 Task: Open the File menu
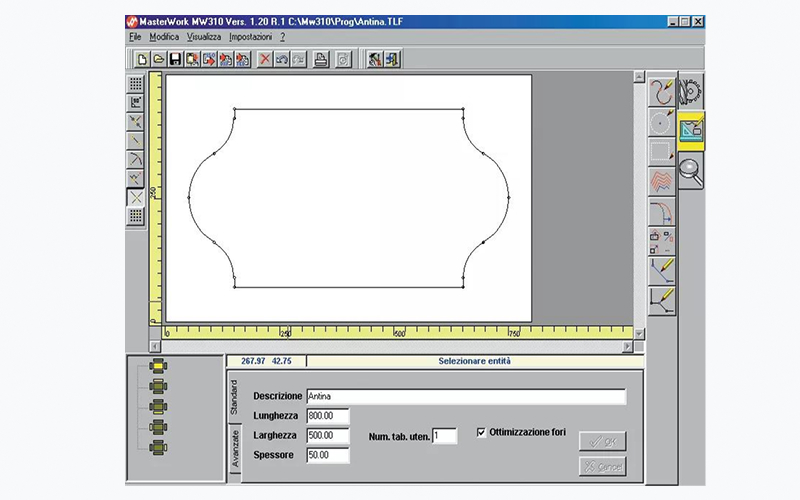(135, 37)
